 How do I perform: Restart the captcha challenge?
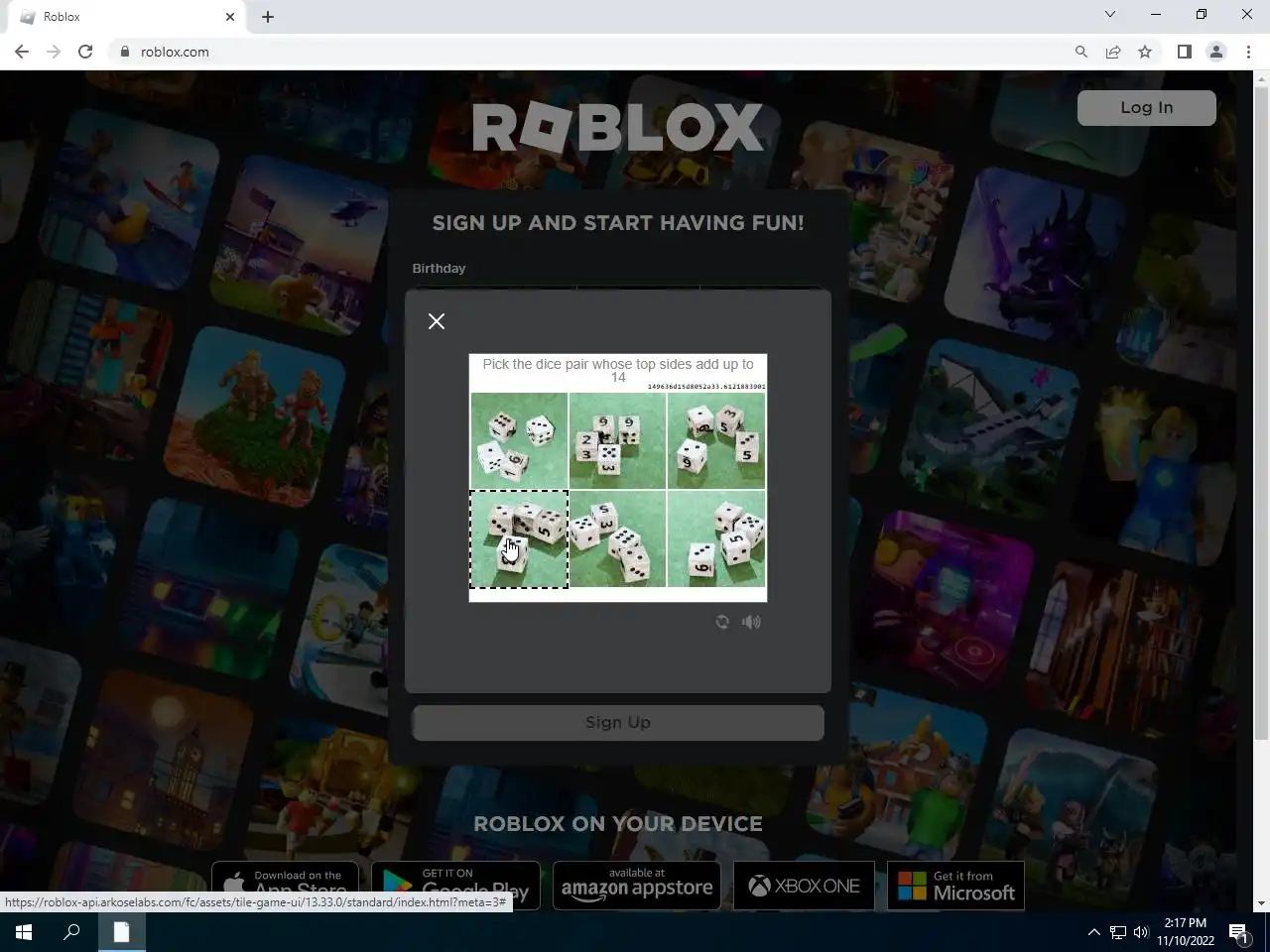pyautogui.click(x=722, y=622)
